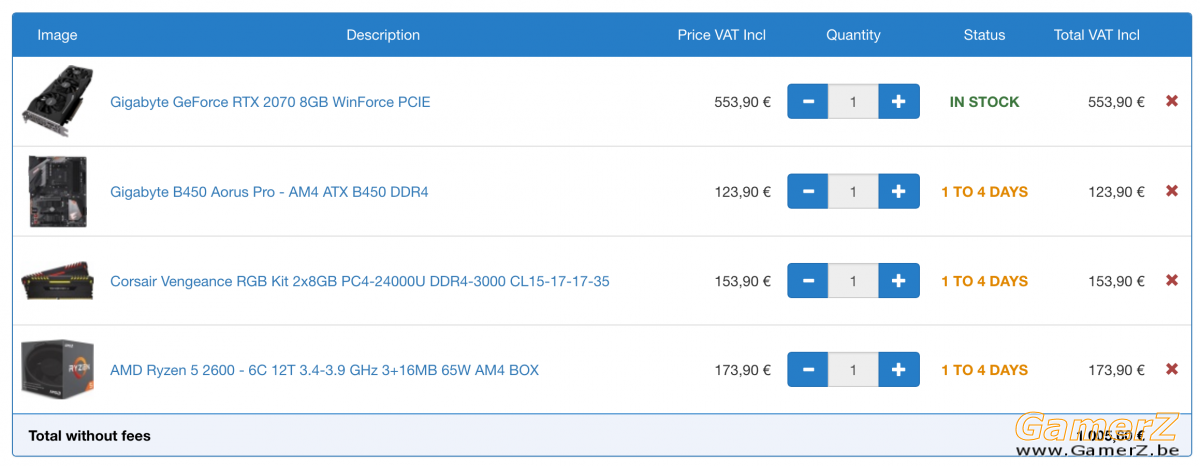Remove the Corsair Vengeance RGB item
The width and height of the screenshot is (1200, 466).
tap(1172, 280)
